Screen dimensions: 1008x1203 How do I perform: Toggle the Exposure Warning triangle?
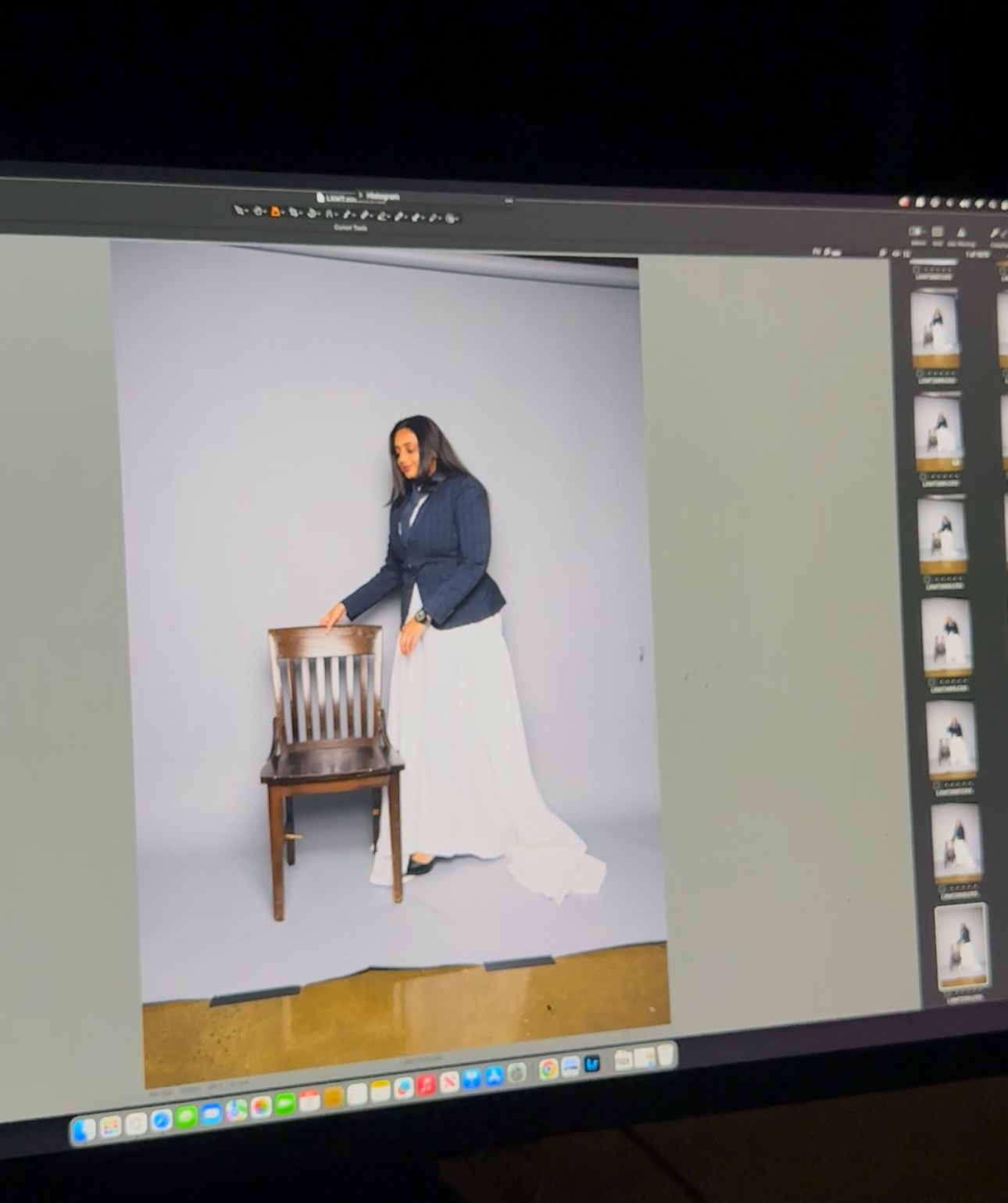coord(960,232)
